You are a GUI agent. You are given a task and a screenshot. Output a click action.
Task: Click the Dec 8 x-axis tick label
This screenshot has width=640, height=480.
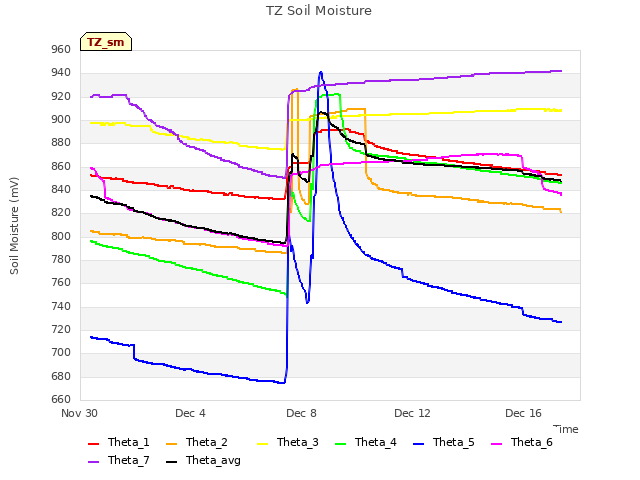click(301, 413)
